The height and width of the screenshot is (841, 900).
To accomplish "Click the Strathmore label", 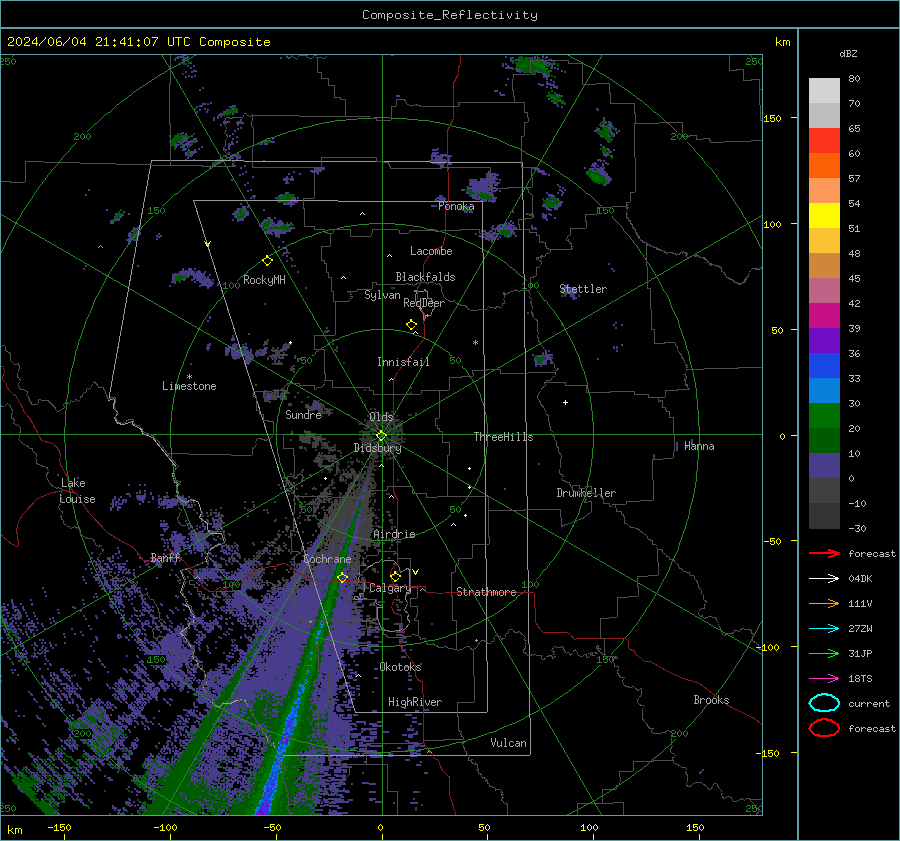I will [486, 592].
